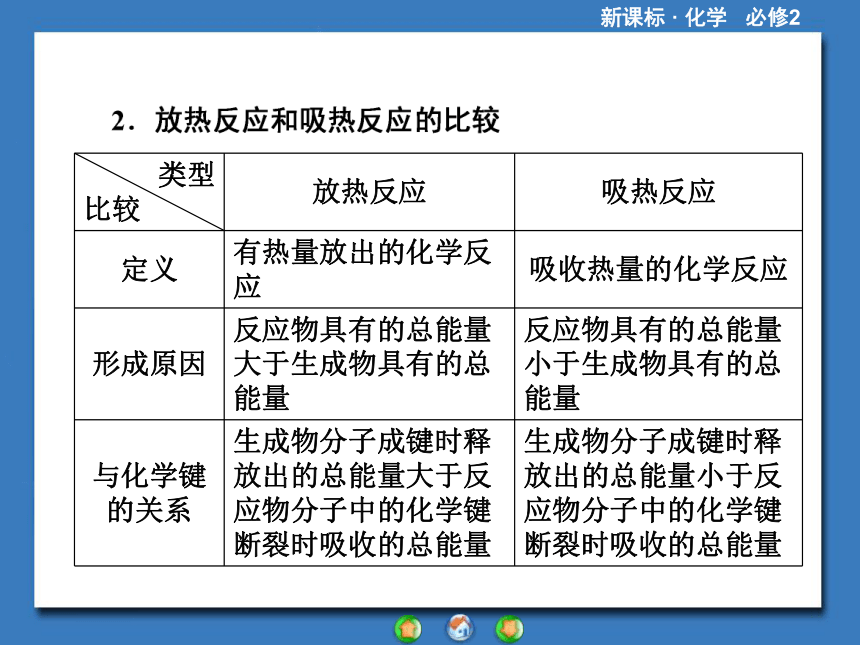
Task: Click the cell with 总能量大于反应物分子
Action: [369, 493]
